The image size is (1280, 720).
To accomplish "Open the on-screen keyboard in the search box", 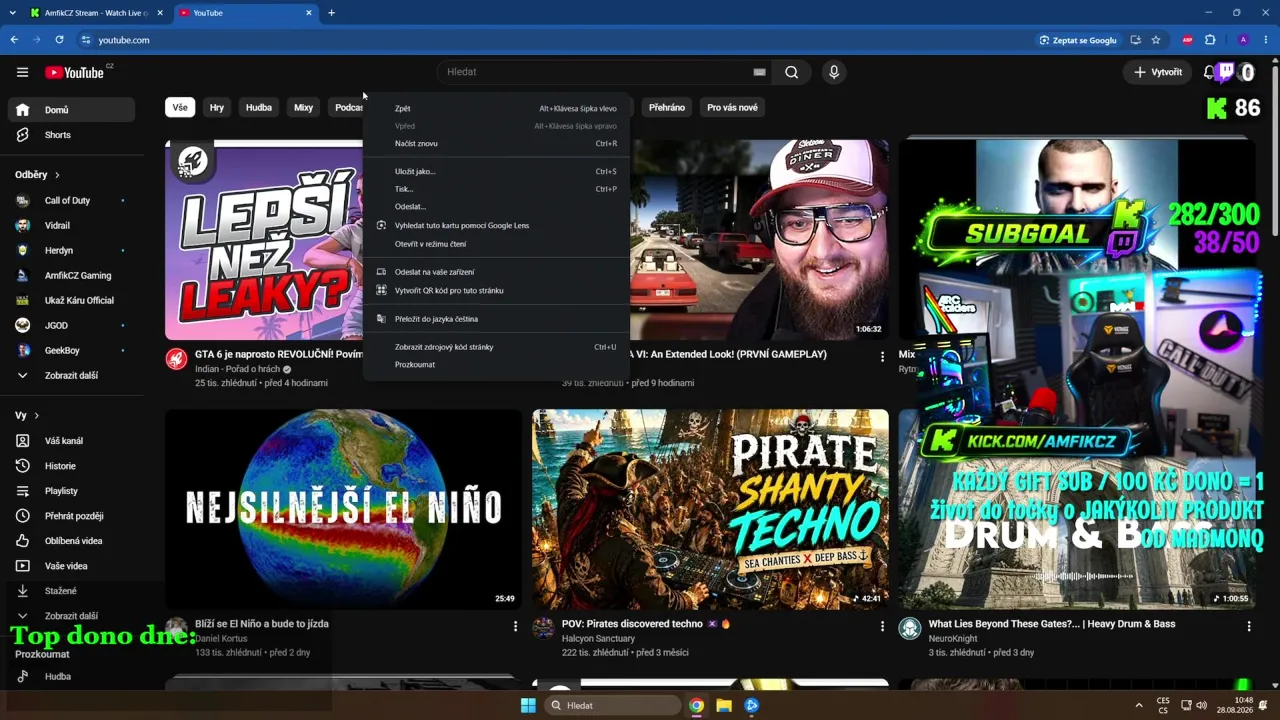I will click(x=759, y=72).
